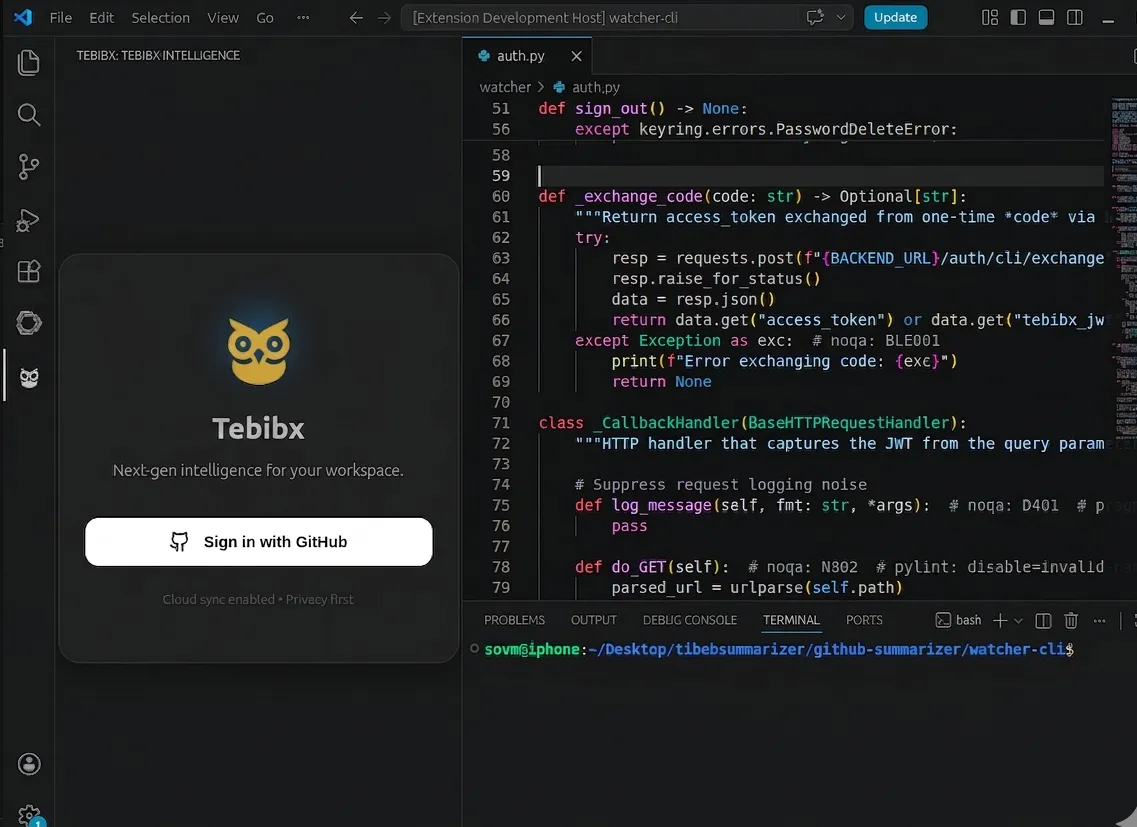
Task: Open the Extensions view
Action: (28, 271)
